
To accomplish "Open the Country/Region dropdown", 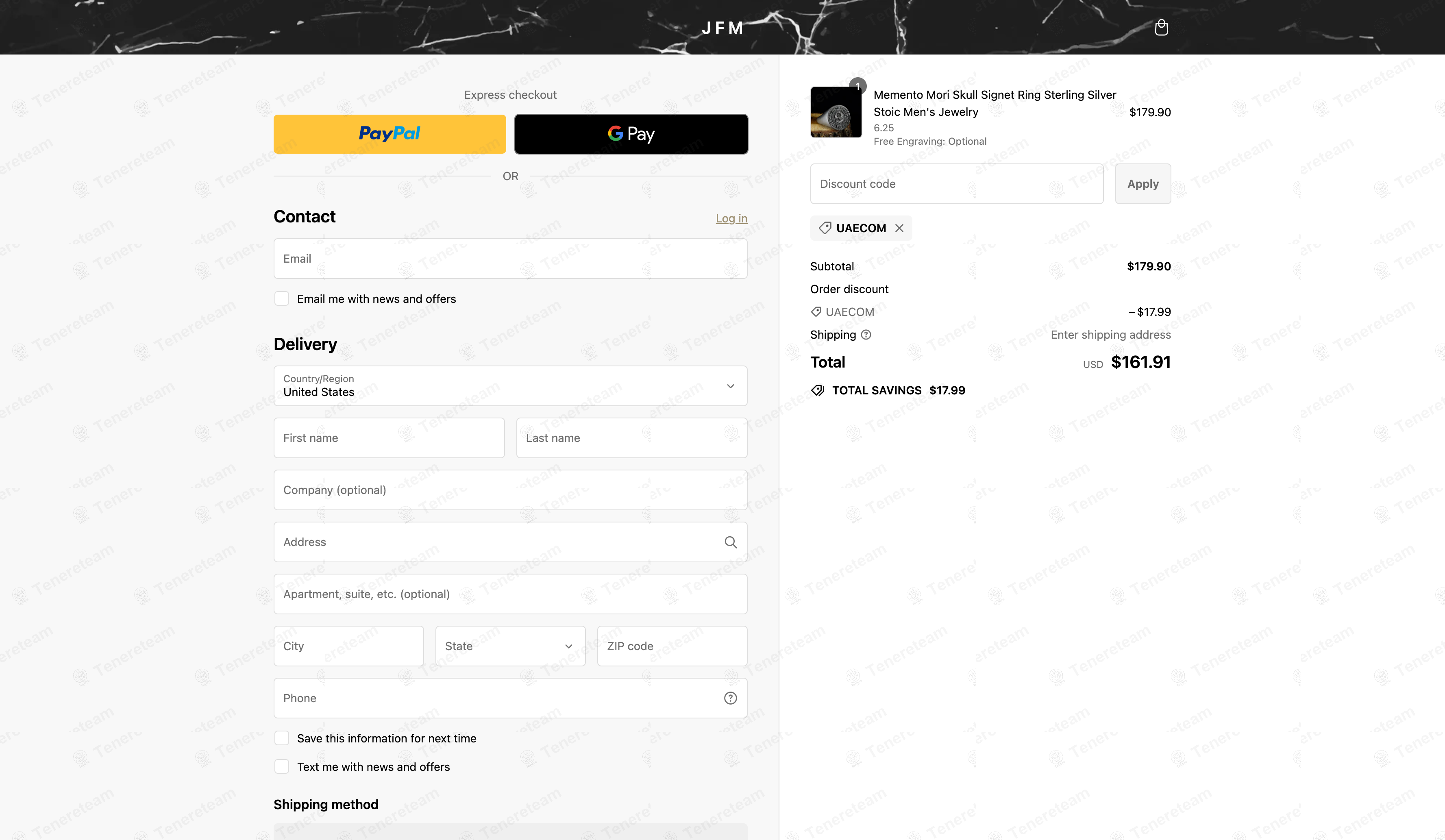I will point(510,386).
